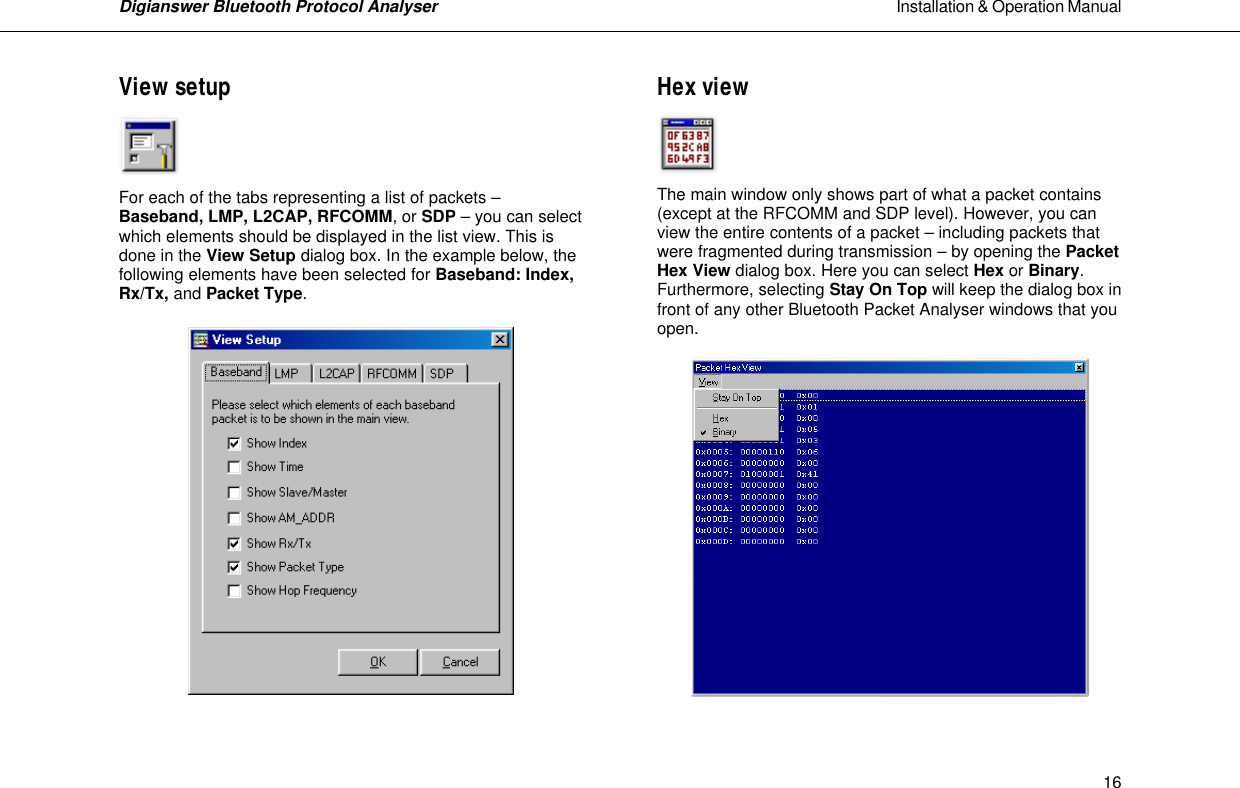Click the OK button in View Setup
The width and height of the screenshot is (1240, 788).
(x=377, y=661)
